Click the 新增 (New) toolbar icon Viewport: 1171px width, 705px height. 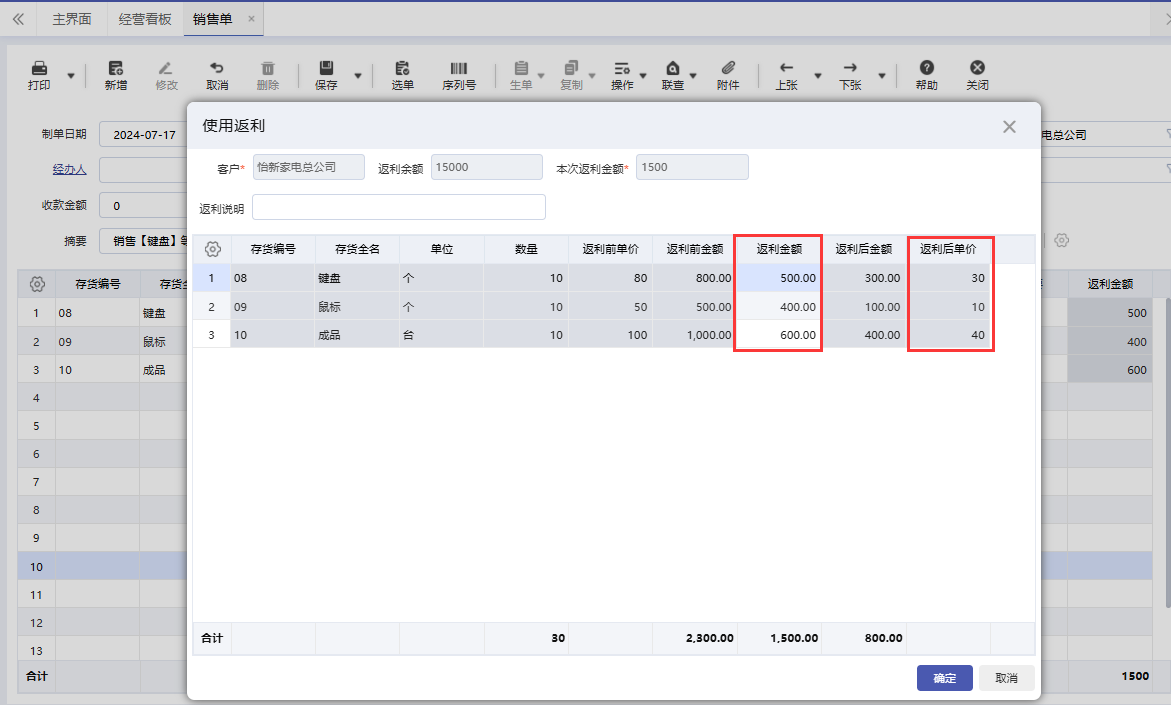click(116, 69)
